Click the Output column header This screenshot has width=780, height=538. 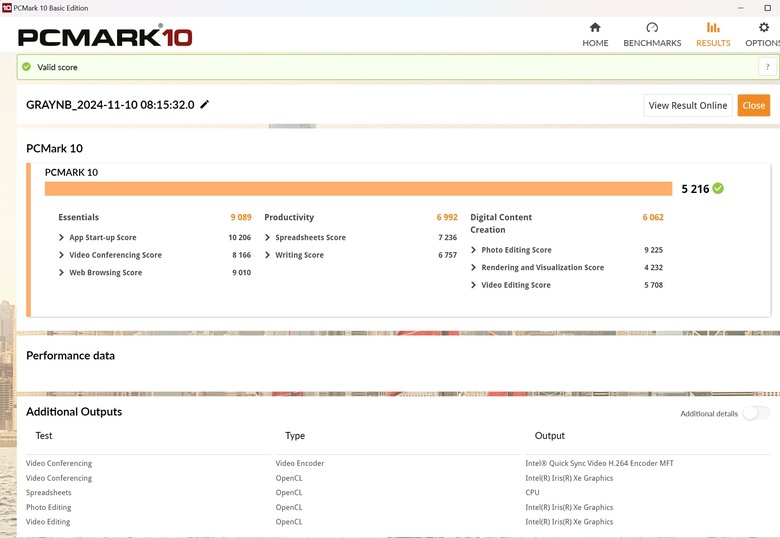(x=550, y=436)
